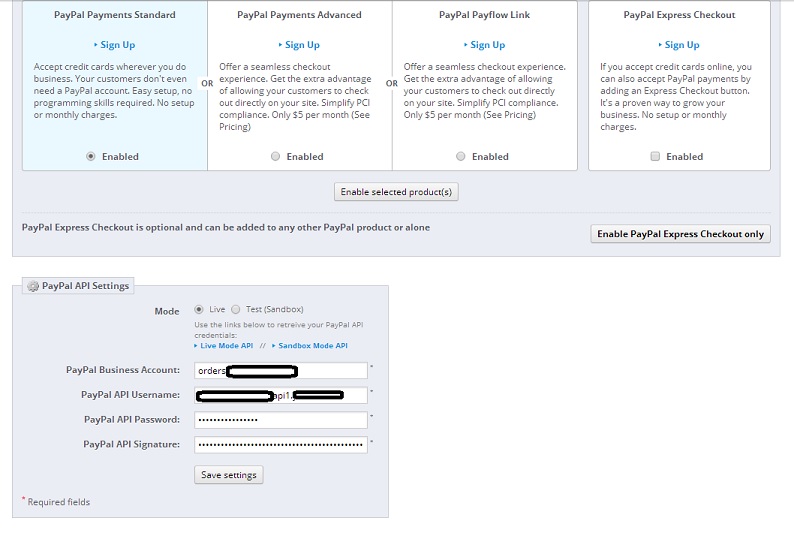Screen dimensions: 794x539
Task: Focus the PayPal API Username field
Action: pyautogui.click(x=281, y=395)
